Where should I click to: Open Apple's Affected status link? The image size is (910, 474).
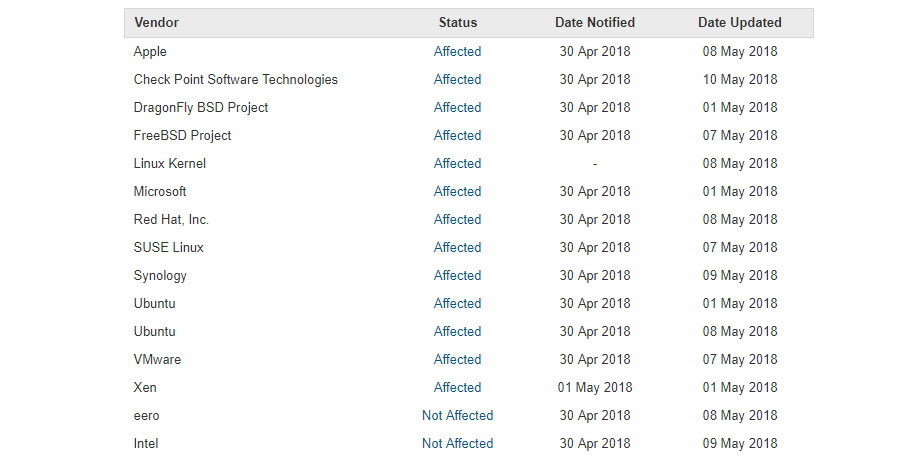tap(457, 52)
